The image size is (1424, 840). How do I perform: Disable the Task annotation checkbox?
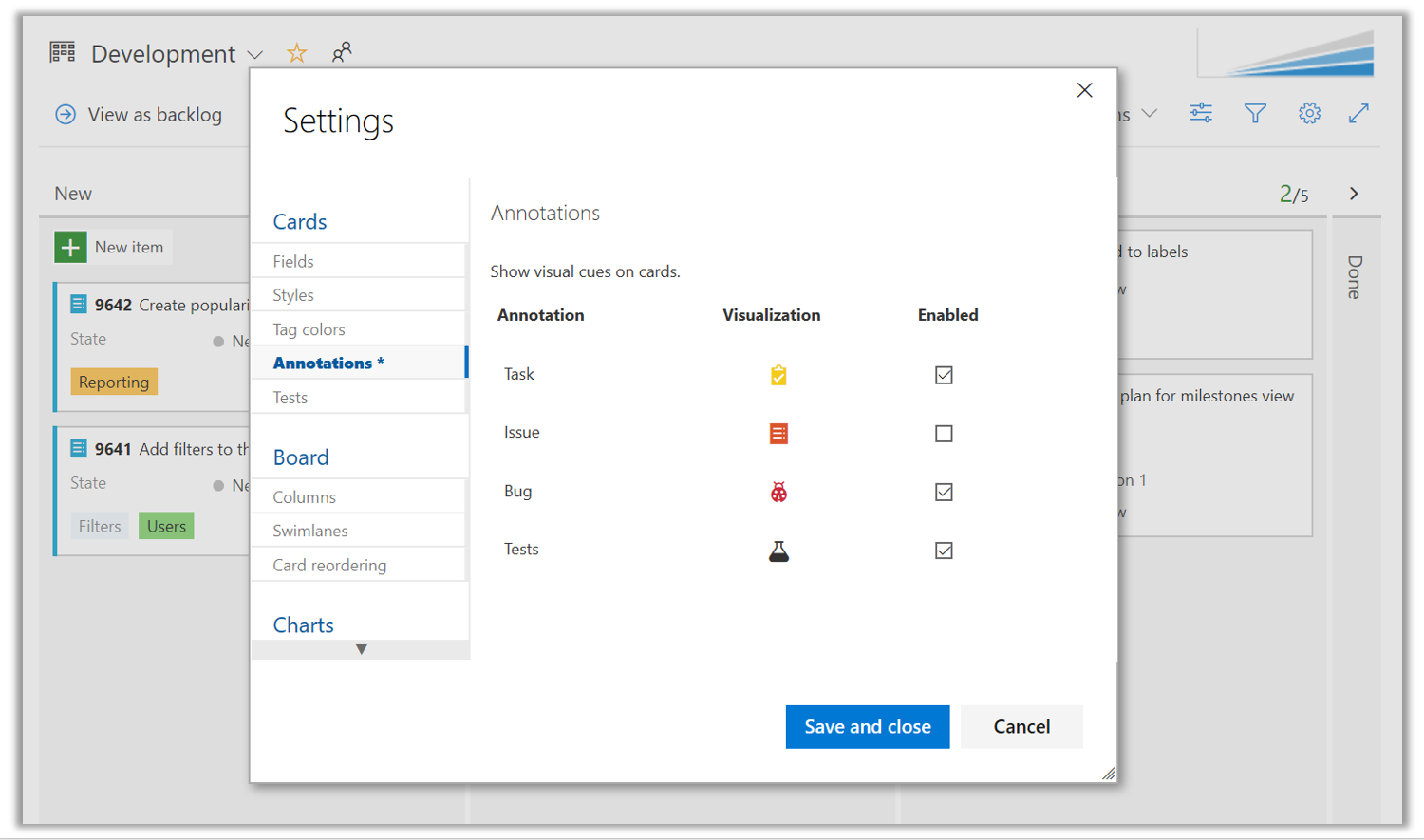[943, 375]
